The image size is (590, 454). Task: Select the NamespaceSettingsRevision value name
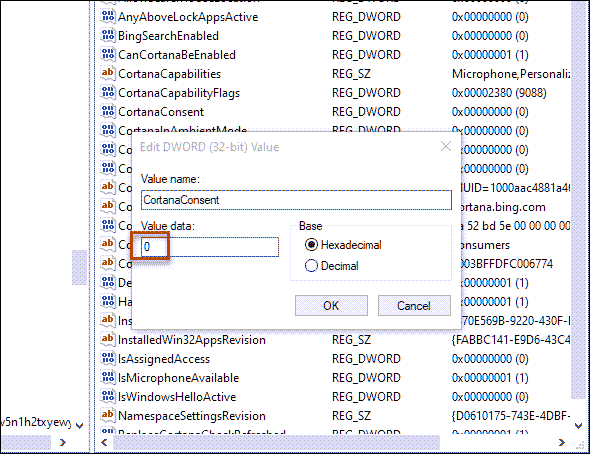pos(192,416)
